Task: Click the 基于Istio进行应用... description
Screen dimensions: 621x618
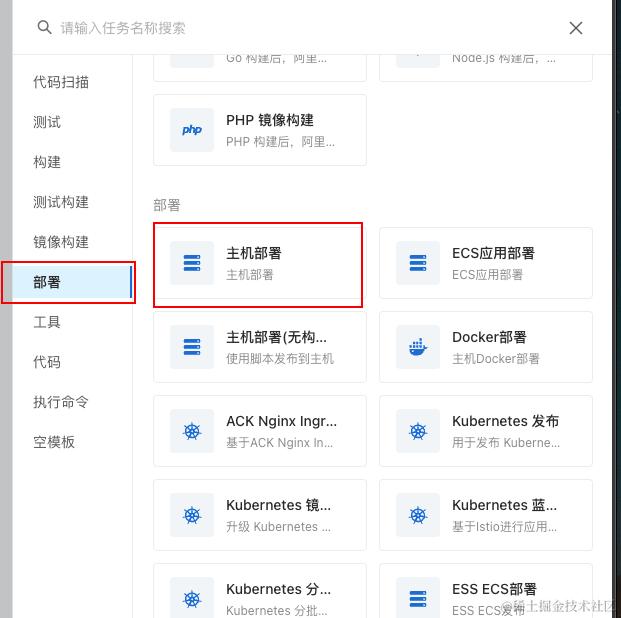Action: point(504,526)
